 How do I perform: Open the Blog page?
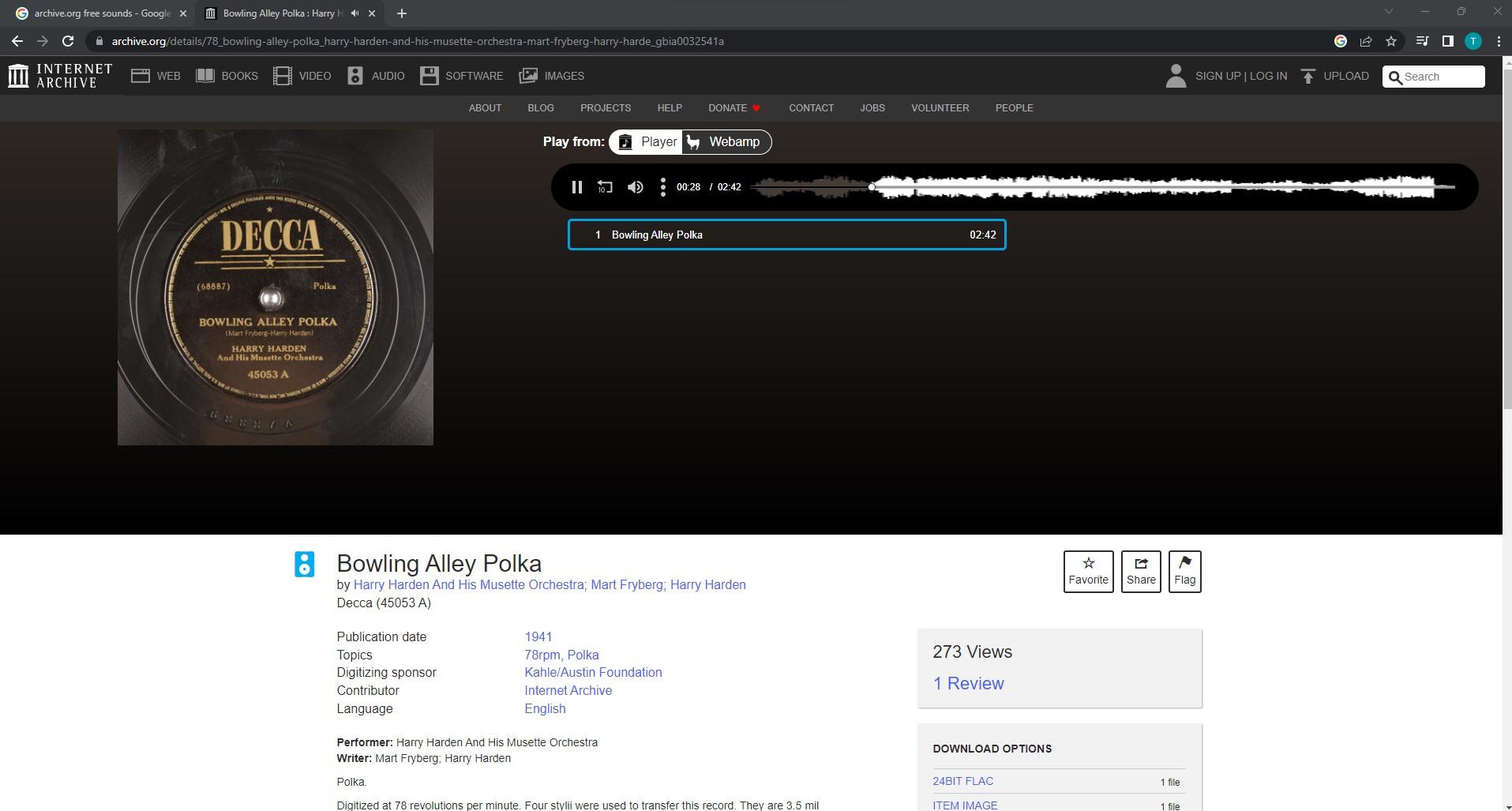pyautogui.click(x=541, y=108)
